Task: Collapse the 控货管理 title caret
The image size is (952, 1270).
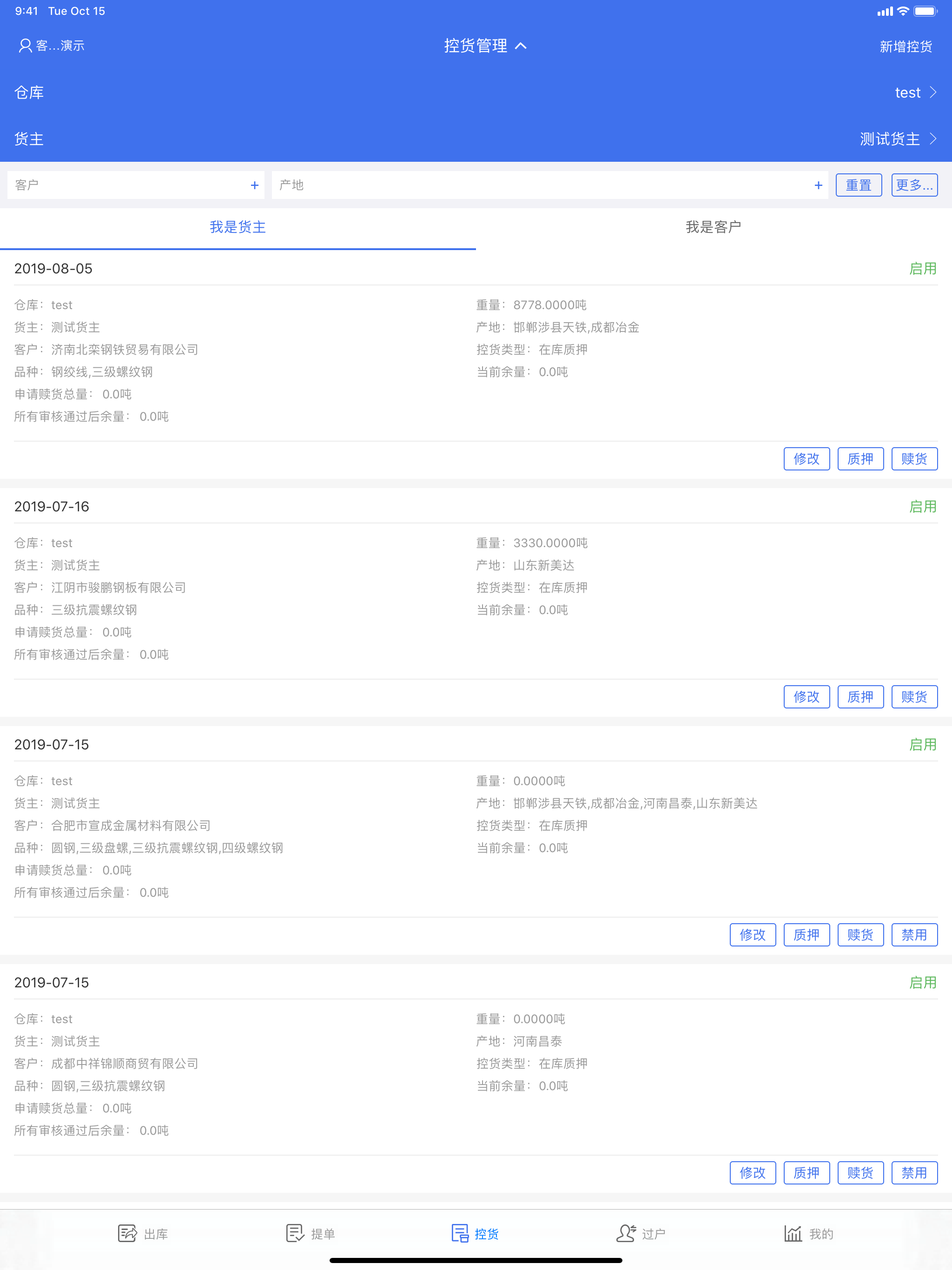Action: pos(521,46)
